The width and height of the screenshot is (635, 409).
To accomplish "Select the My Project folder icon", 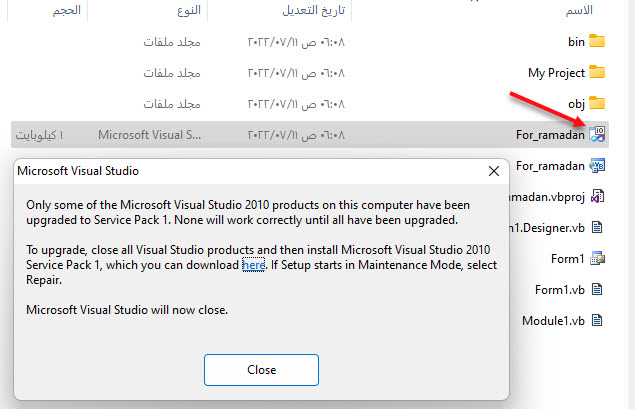I will (597, 72).
